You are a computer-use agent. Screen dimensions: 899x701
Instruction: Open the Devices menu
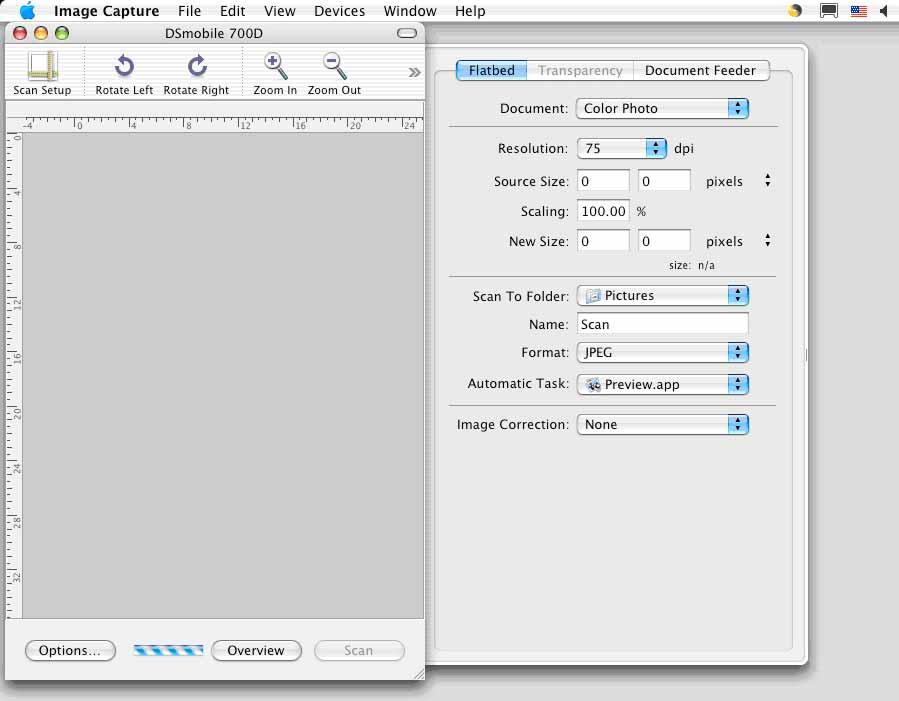[339, 11]
